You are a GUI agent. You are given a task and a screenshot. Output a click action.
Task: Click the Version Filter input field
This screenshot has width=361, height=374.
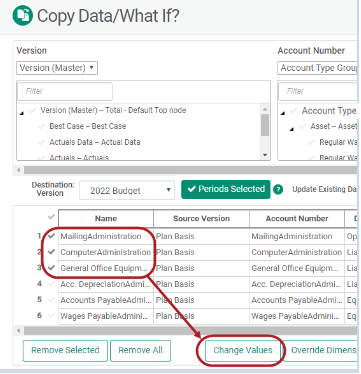click(65, 91)
